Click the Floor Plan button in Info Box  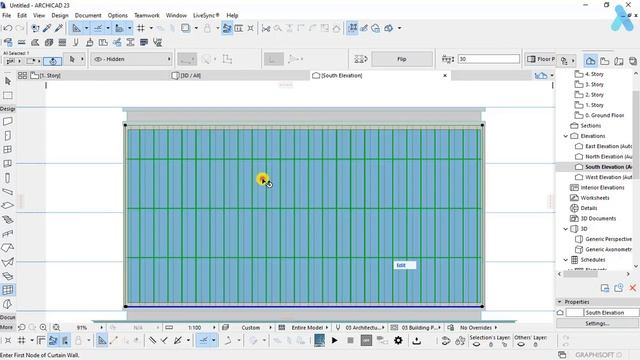click(x=540, y=59)
